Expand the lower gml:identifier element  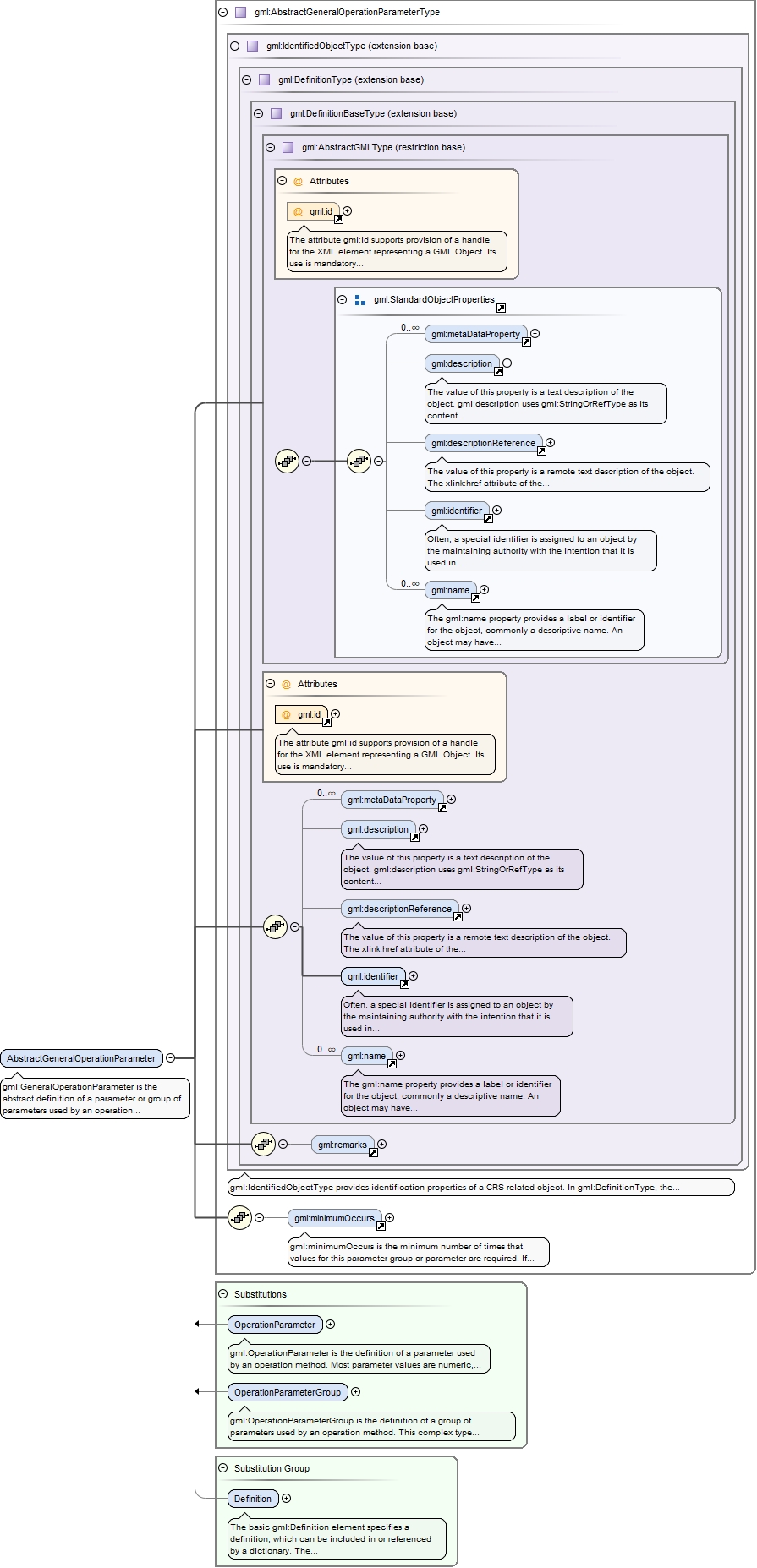pos(414,976)
